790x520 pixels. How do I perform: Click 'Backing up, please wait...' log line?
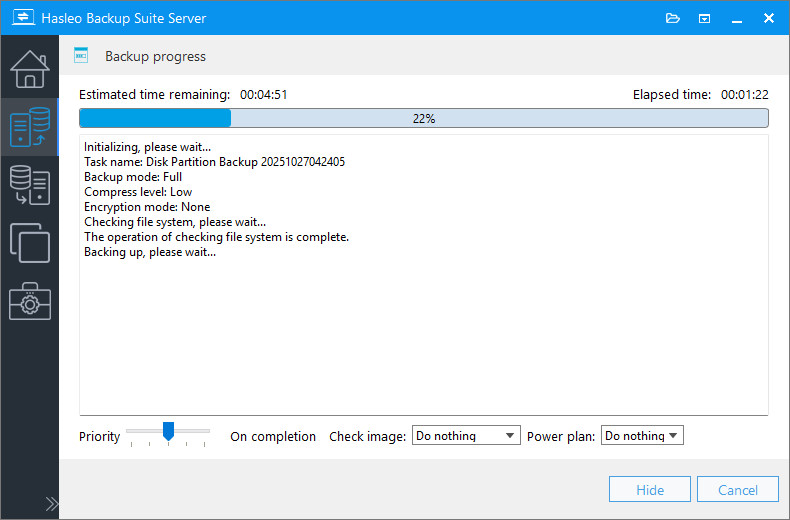[x=150, y=252]
